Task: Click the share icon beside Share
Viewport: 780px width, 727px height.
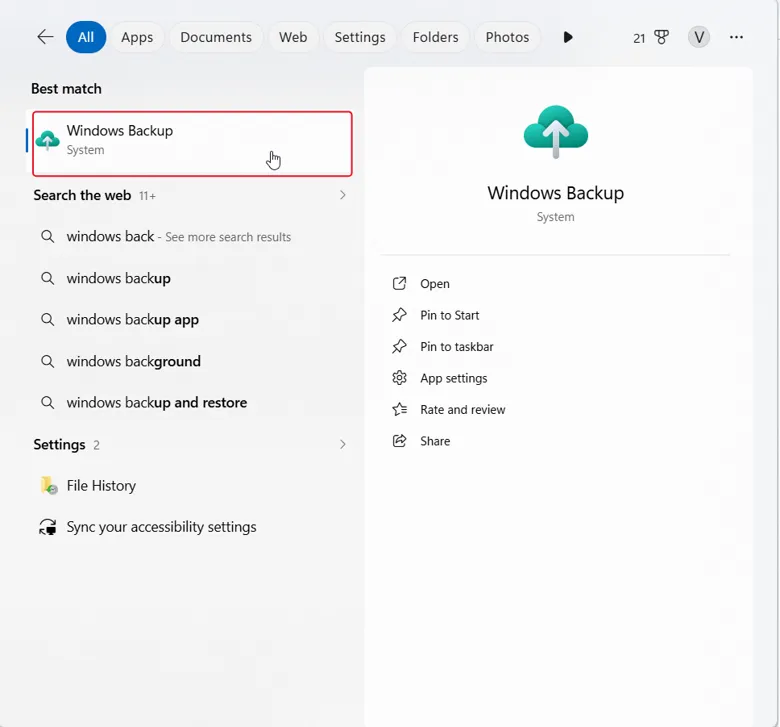Action: 399,441
